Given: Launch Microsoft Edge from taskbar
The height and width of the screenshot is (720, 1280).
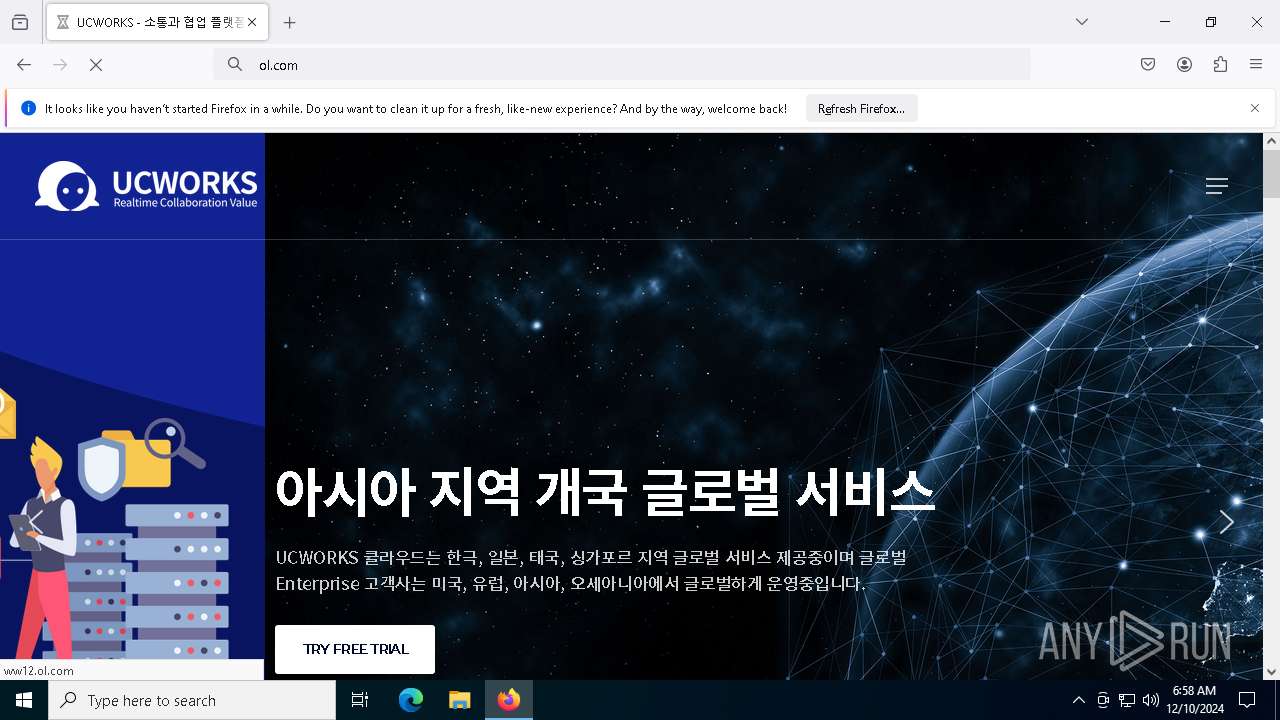Looking at the screenshot, I should (x=411, y=700).
